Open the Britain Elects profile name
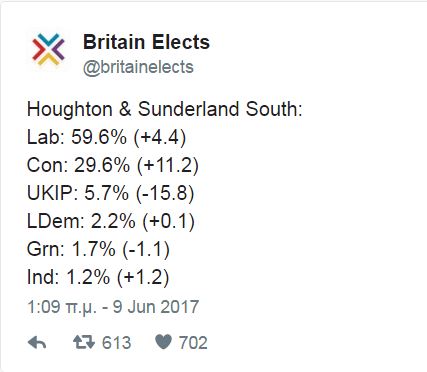The image size is (427, 372). pyautogui.click(x=146, y=42)
